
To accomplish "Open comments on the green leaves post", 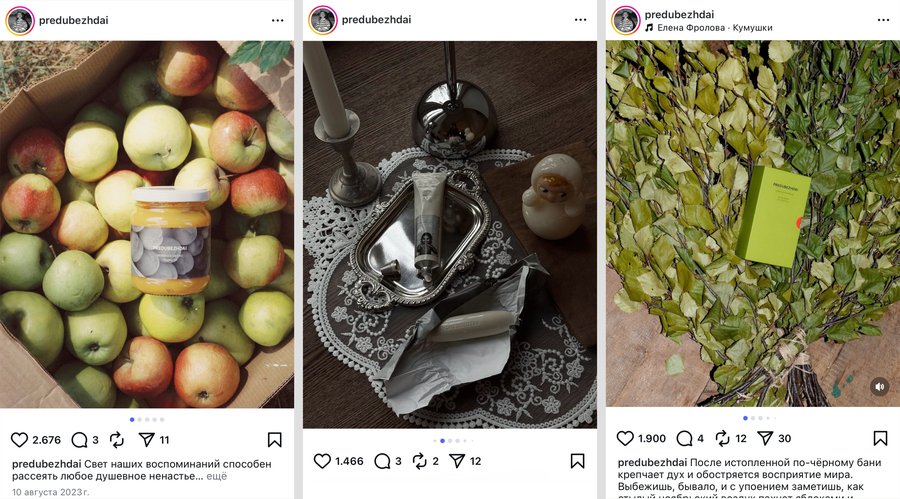I will point(684,438).
